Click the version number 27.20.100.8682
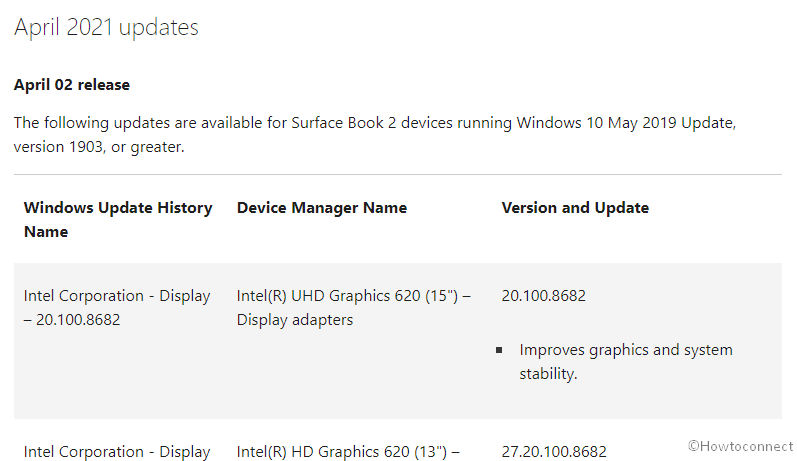 pos(554,451)
